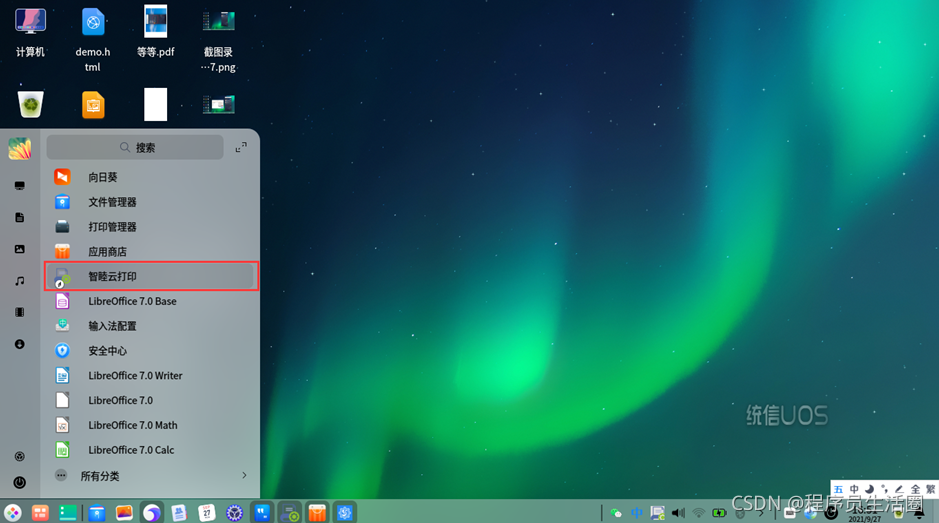Open control center gear on taskbar
Image resolution: width=939 pixels, height=523 pixels.
click(234, 513)
